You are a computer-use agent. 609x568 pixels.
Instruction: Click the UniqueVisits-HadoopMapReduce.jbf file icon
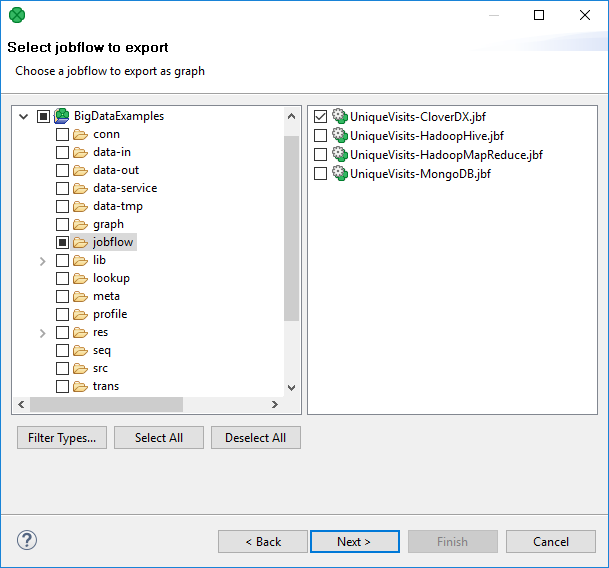tap(339, 155)
